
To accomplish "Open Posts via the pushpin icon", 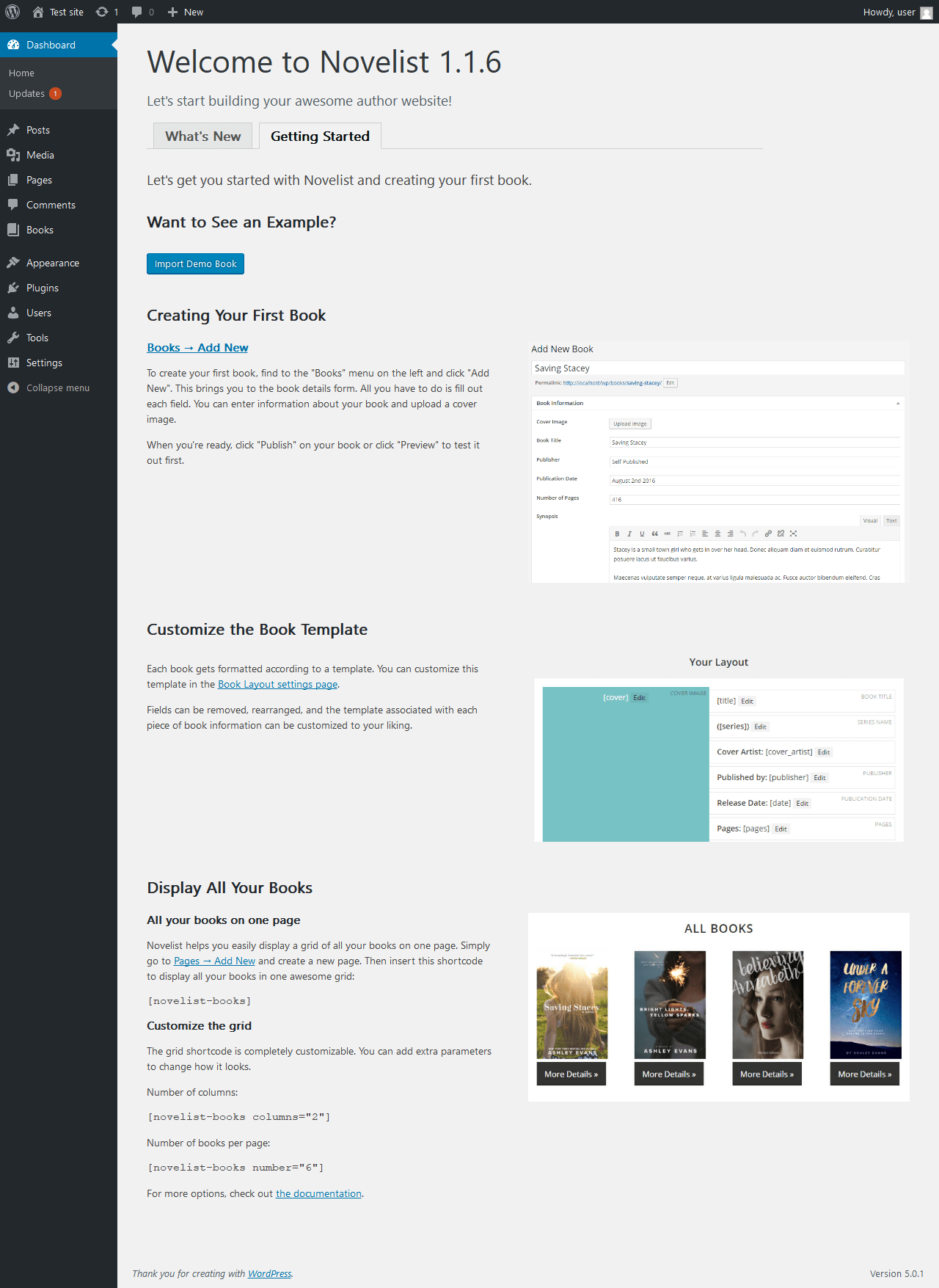I will tap(13, 130).
